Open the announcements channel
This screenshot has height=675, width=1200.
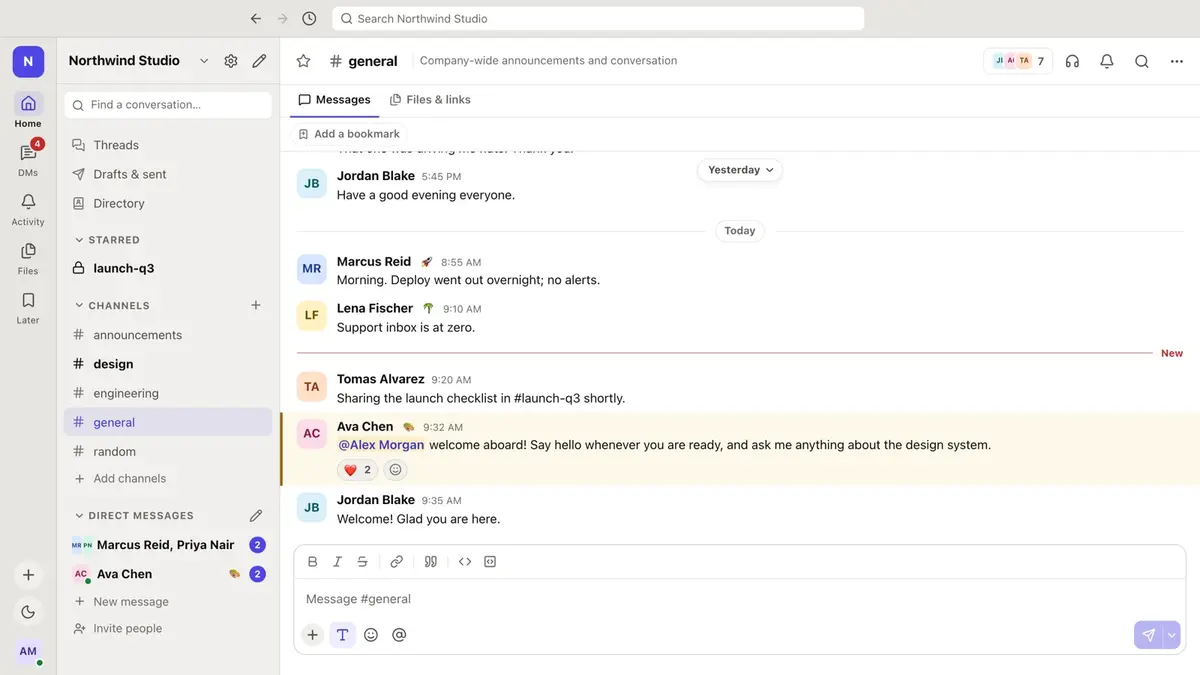click(168, 335)
